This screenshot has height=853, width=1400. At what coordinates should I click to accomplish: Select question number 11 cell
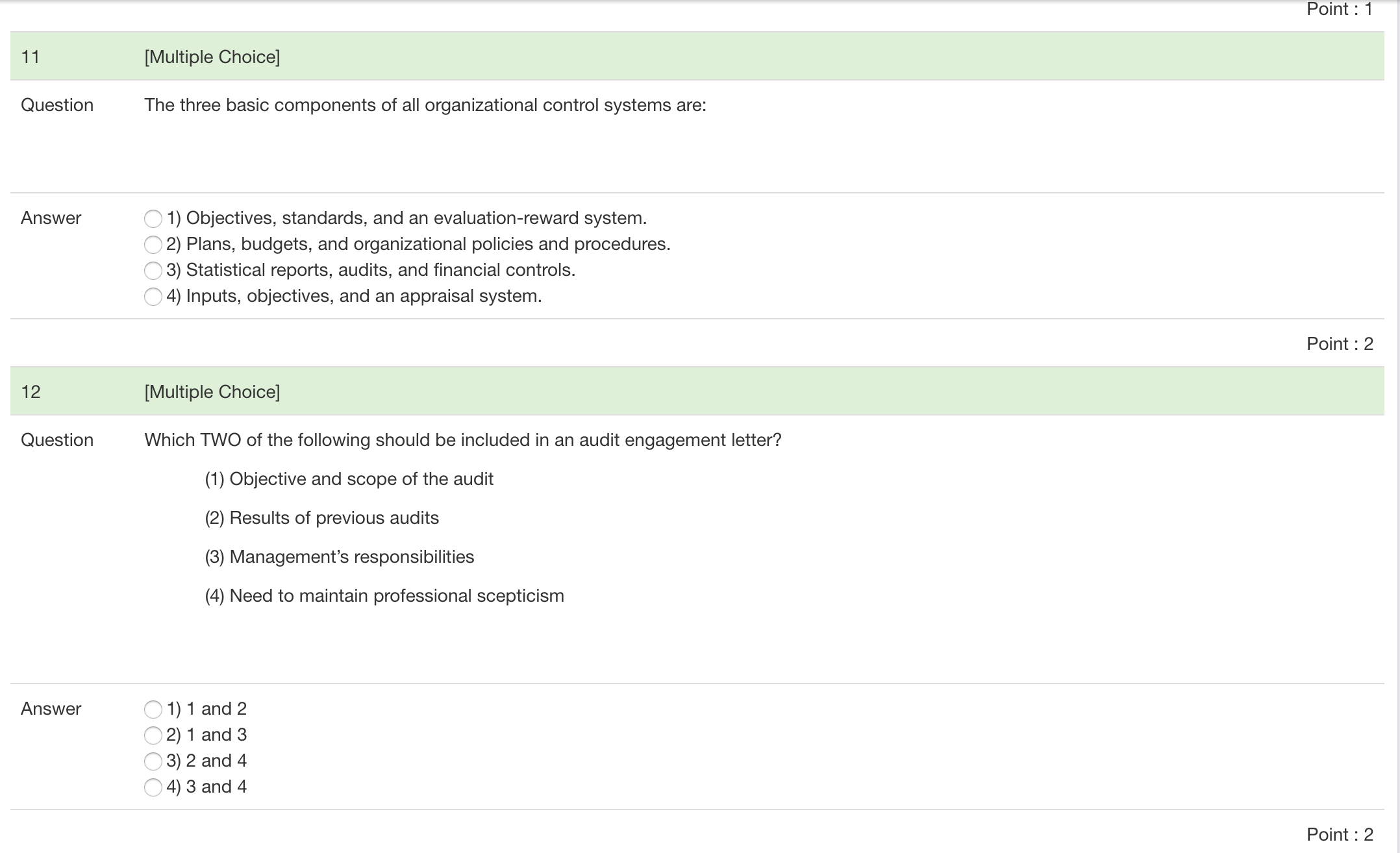coord(29,57)
